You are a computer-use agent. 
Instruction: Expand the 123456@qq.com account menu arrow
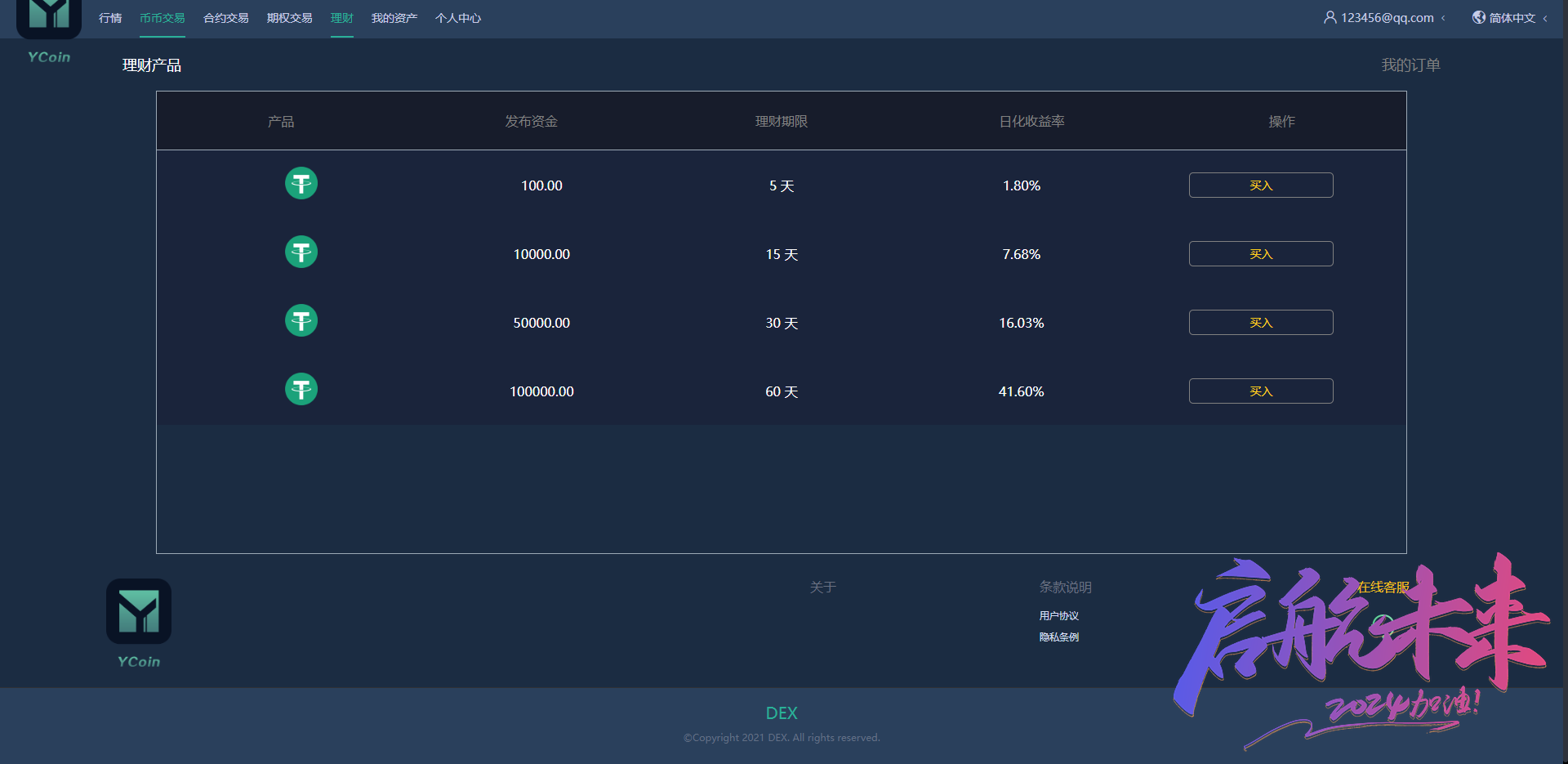pyautogui.click(x=1443, y=18)
